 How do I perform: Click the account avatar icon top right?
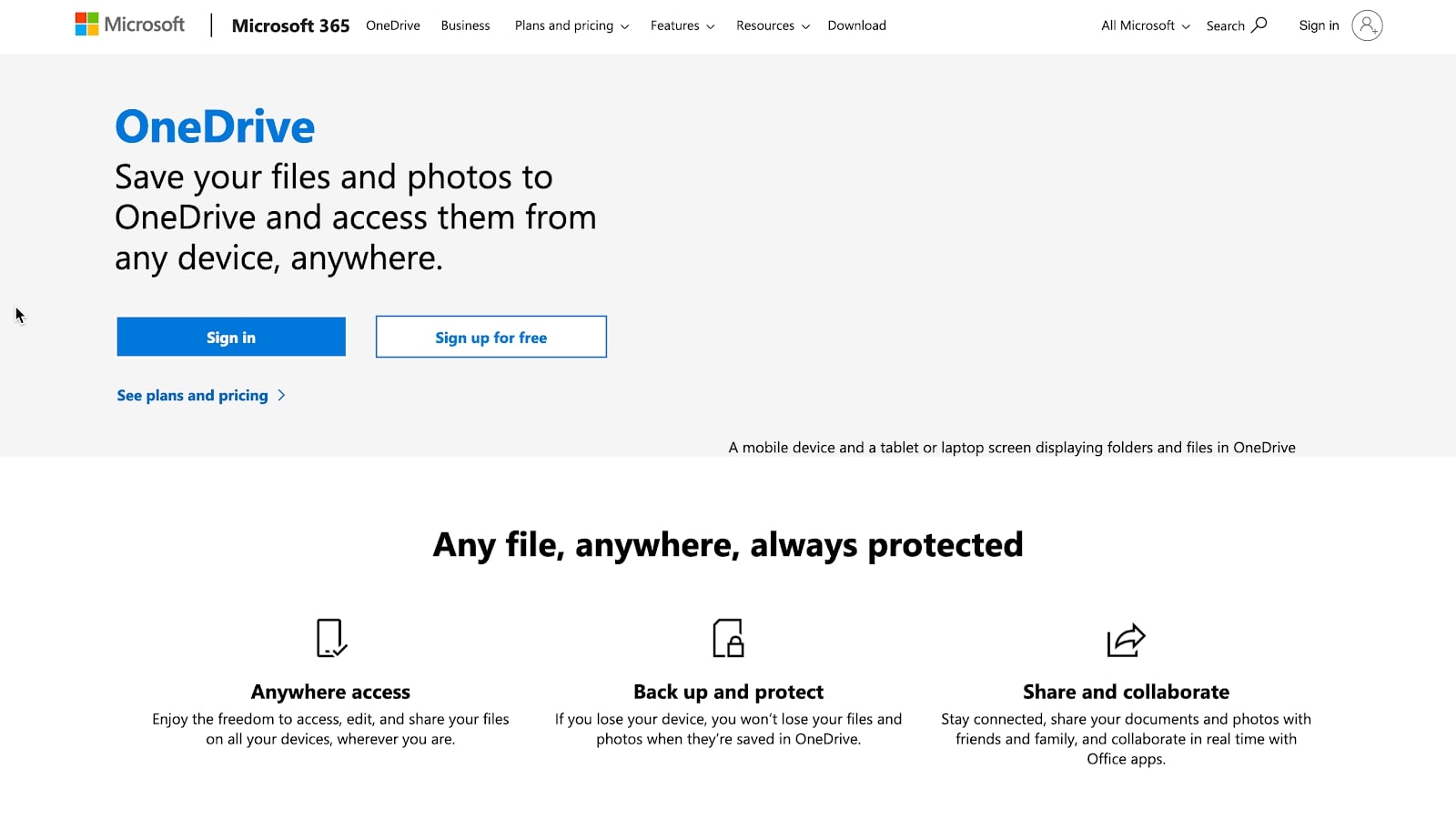(x=1366, y=25)
